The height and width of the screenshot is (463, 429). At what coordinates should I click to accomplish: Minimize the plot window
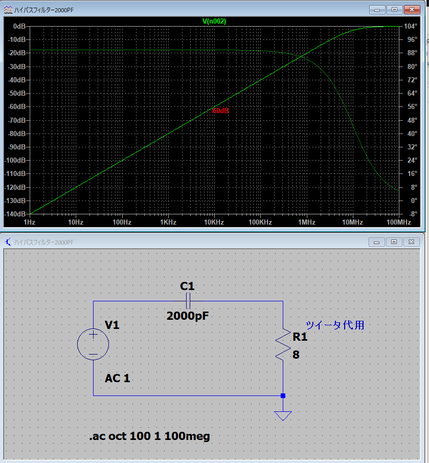click(x=377, y=10)
